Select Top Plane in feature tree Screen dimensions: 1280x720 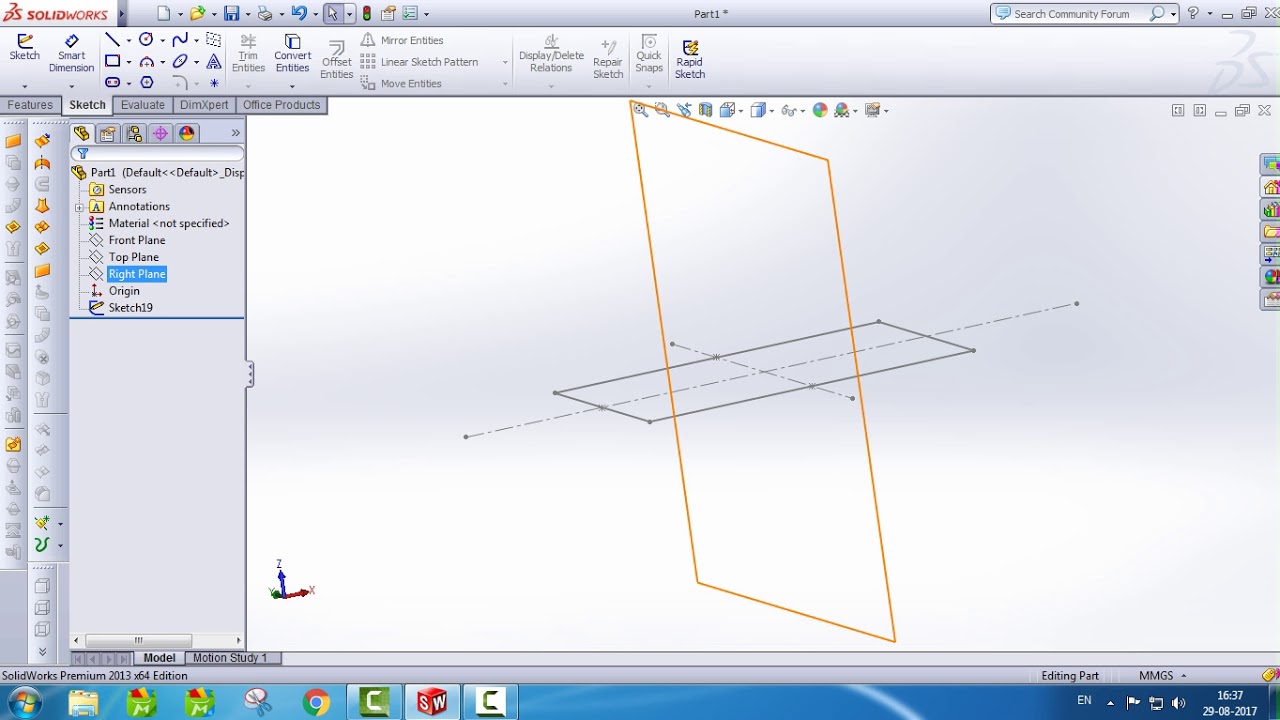[133, 257]
